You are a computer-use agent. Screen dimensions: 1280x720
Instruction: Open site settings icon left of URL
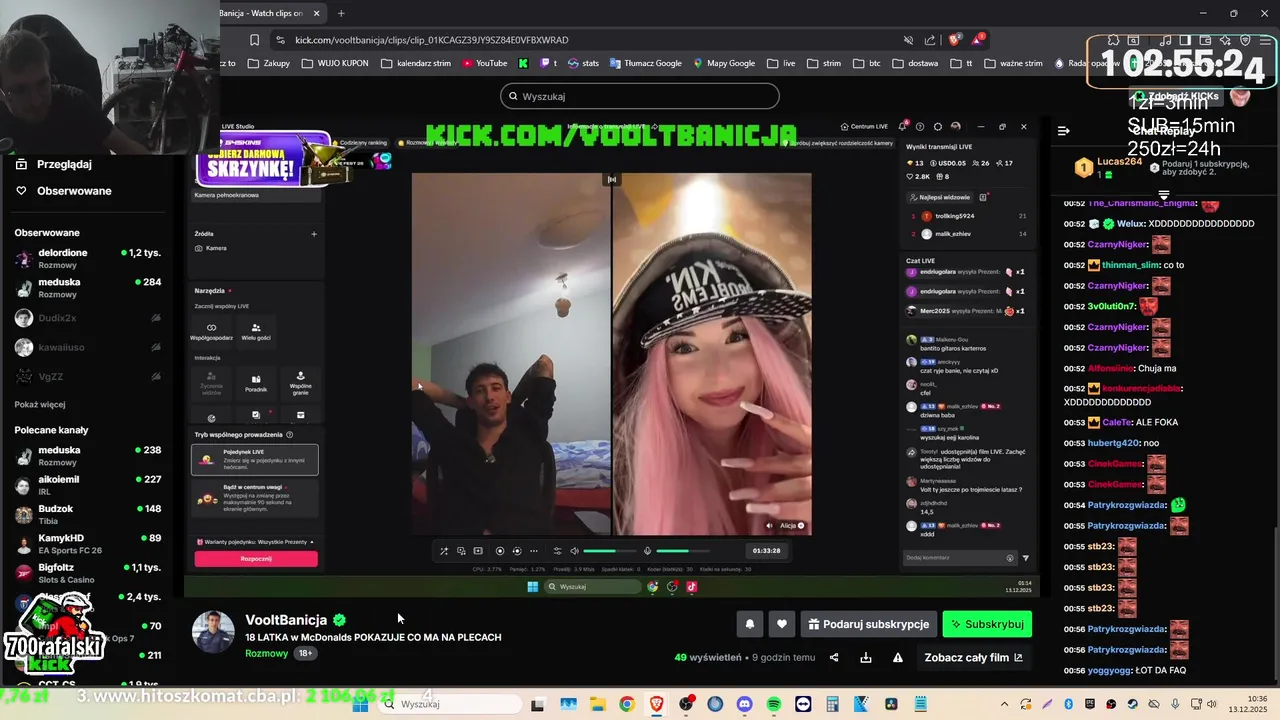pos(280,40)
